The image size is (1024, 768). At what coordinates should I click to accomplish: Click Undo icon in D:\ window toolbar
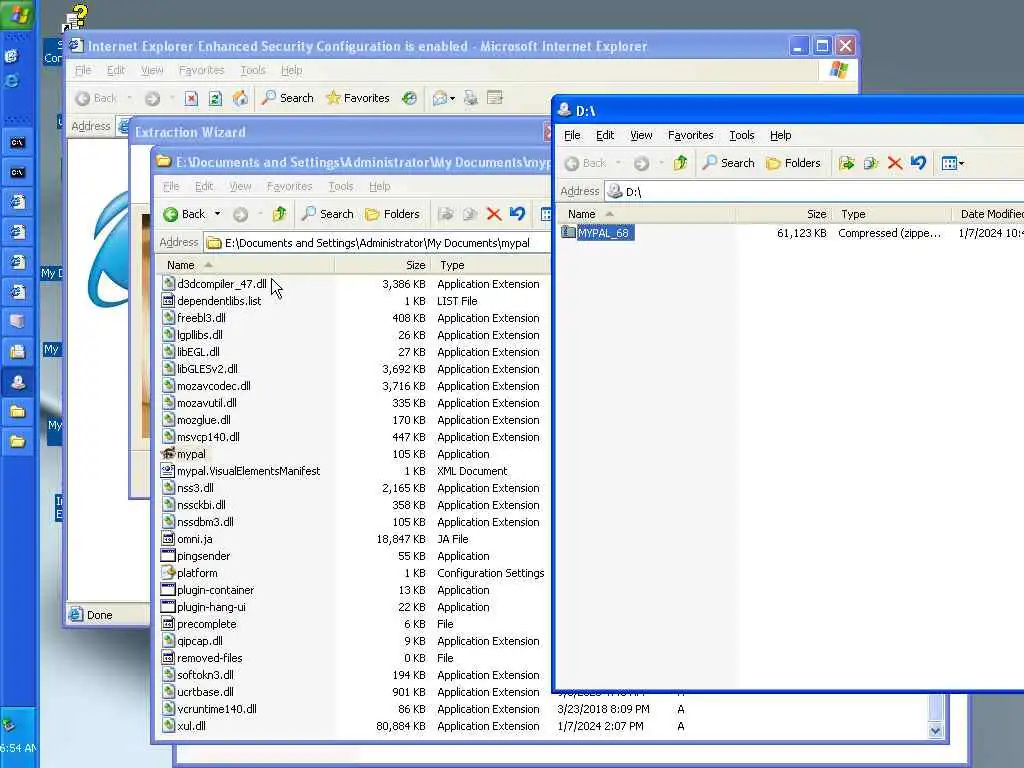tap(918, 163)
